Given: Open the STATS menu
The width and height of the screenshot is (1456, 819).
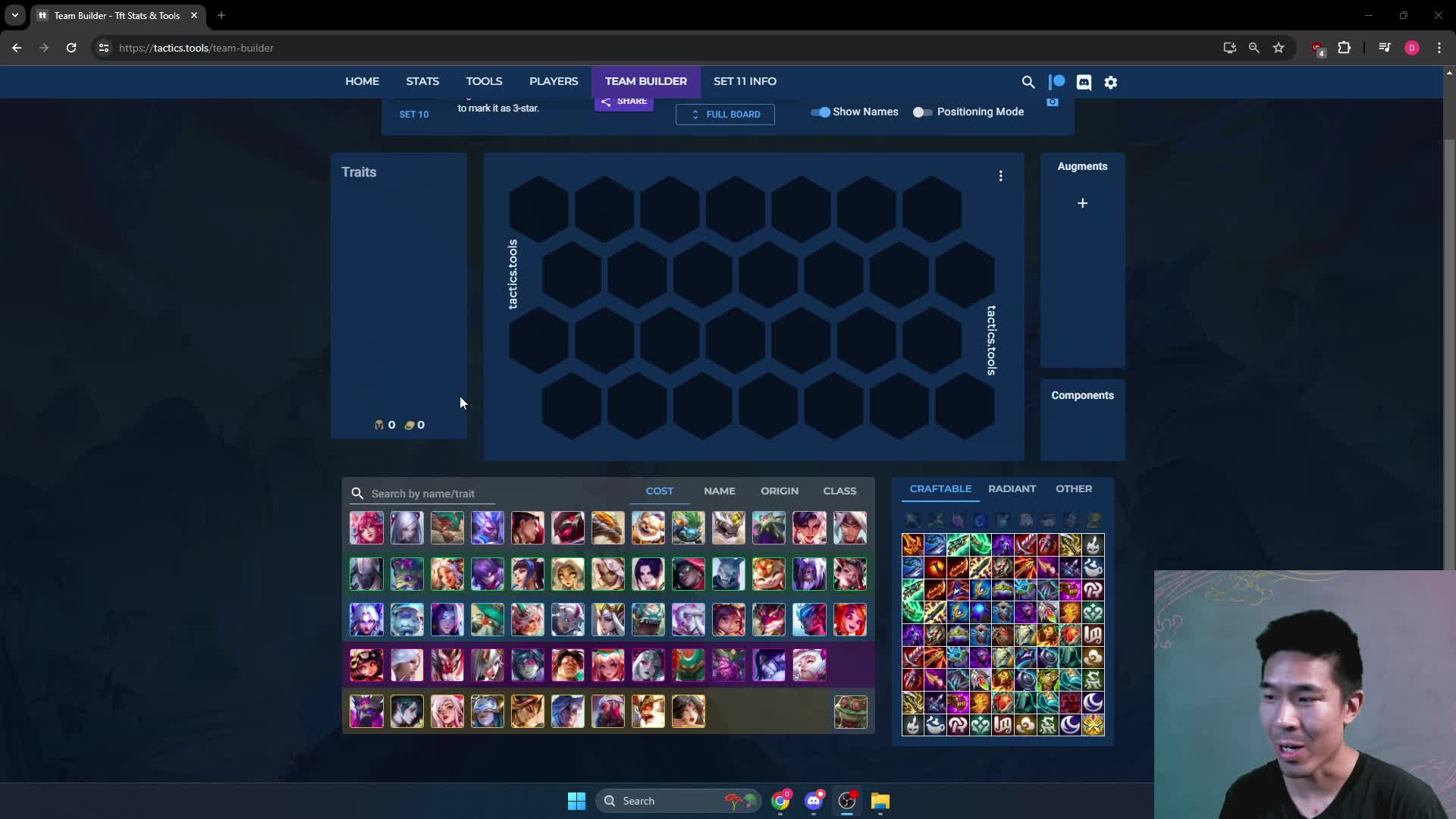Looking at the screenshot, I should (x=422, y=81).
